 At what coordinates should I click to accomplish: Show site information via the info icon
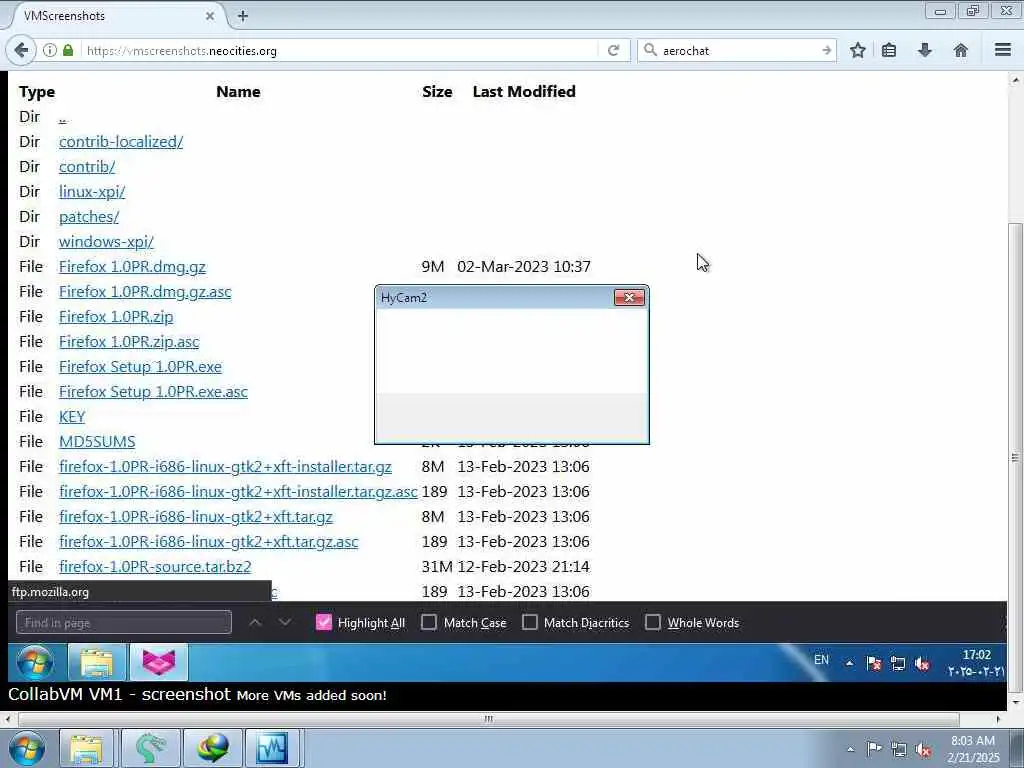click(x=50, y=50)
